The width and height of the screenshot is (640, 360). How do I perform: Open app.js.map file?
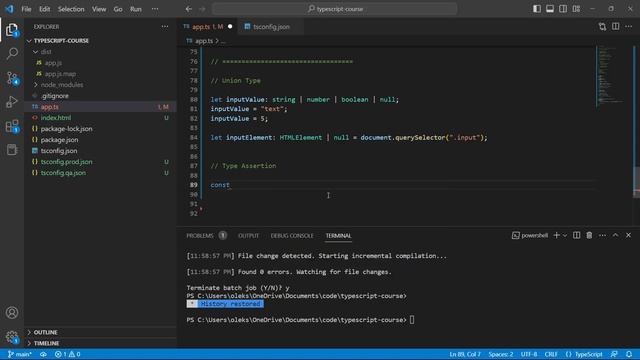tap(60, 74)
